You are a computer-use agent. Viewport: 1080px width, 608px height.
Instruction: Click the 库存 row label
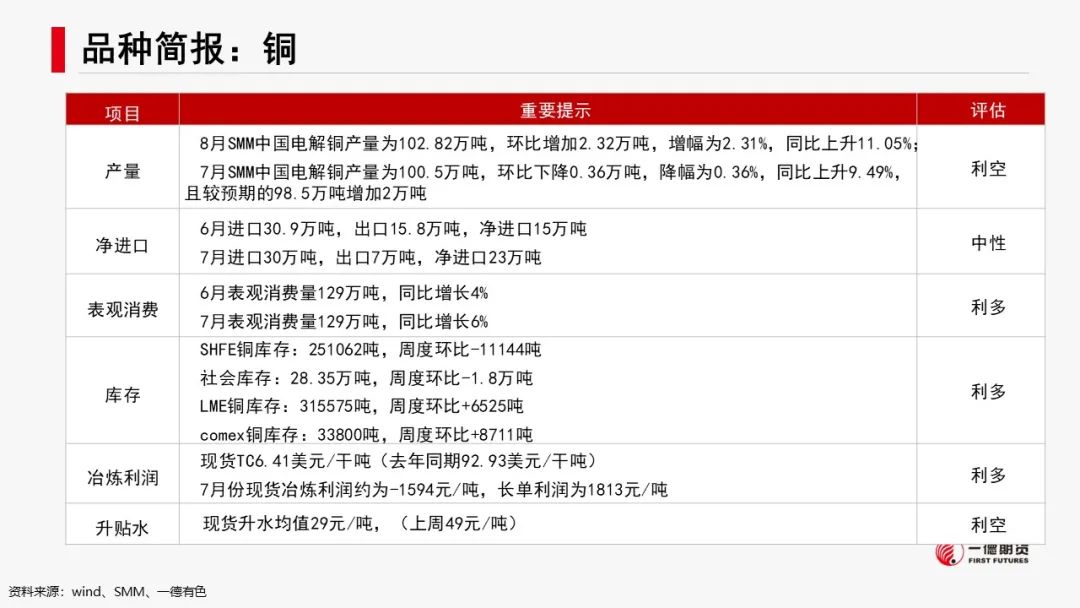pyautogui.click(x=121, y=392)
